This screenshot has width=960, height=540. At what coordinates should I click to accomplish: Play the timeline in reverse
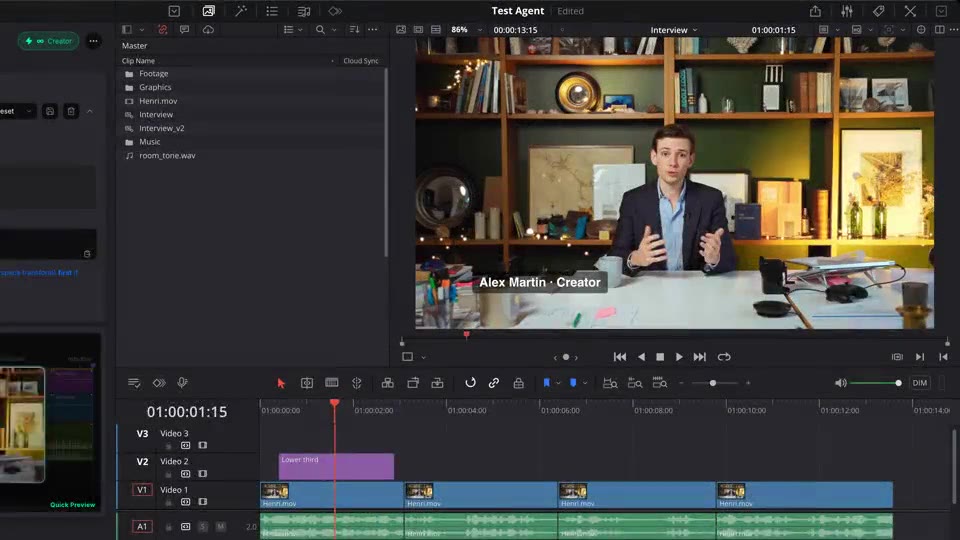point(641,357)
